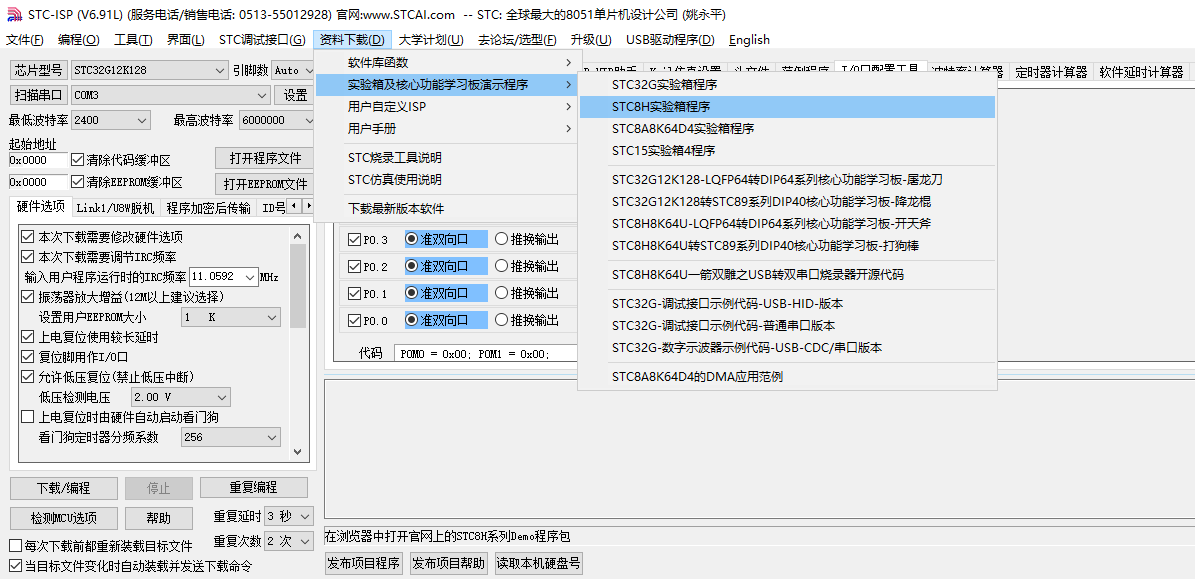Screen dimensions: 1195x579
Task: Select STC32G USB-HID debug example
Action: pos(787,303)
